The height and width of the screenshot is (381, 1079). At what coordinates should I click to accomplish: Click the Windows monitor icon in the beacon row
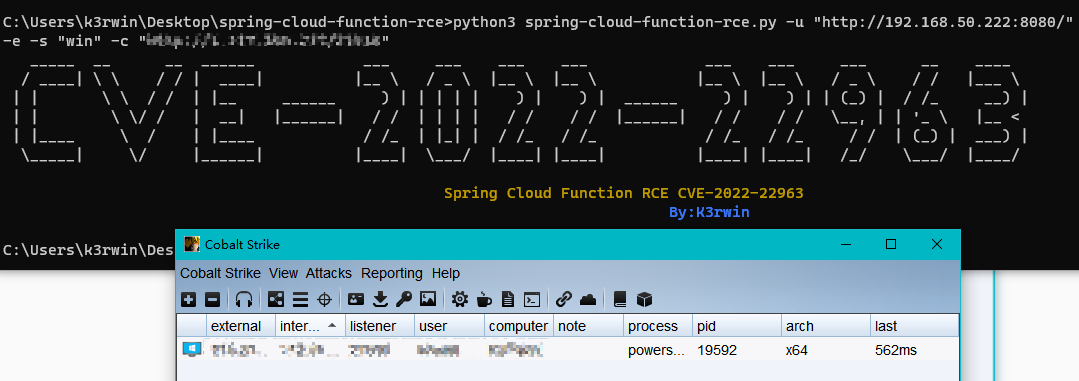coord(191,350)
